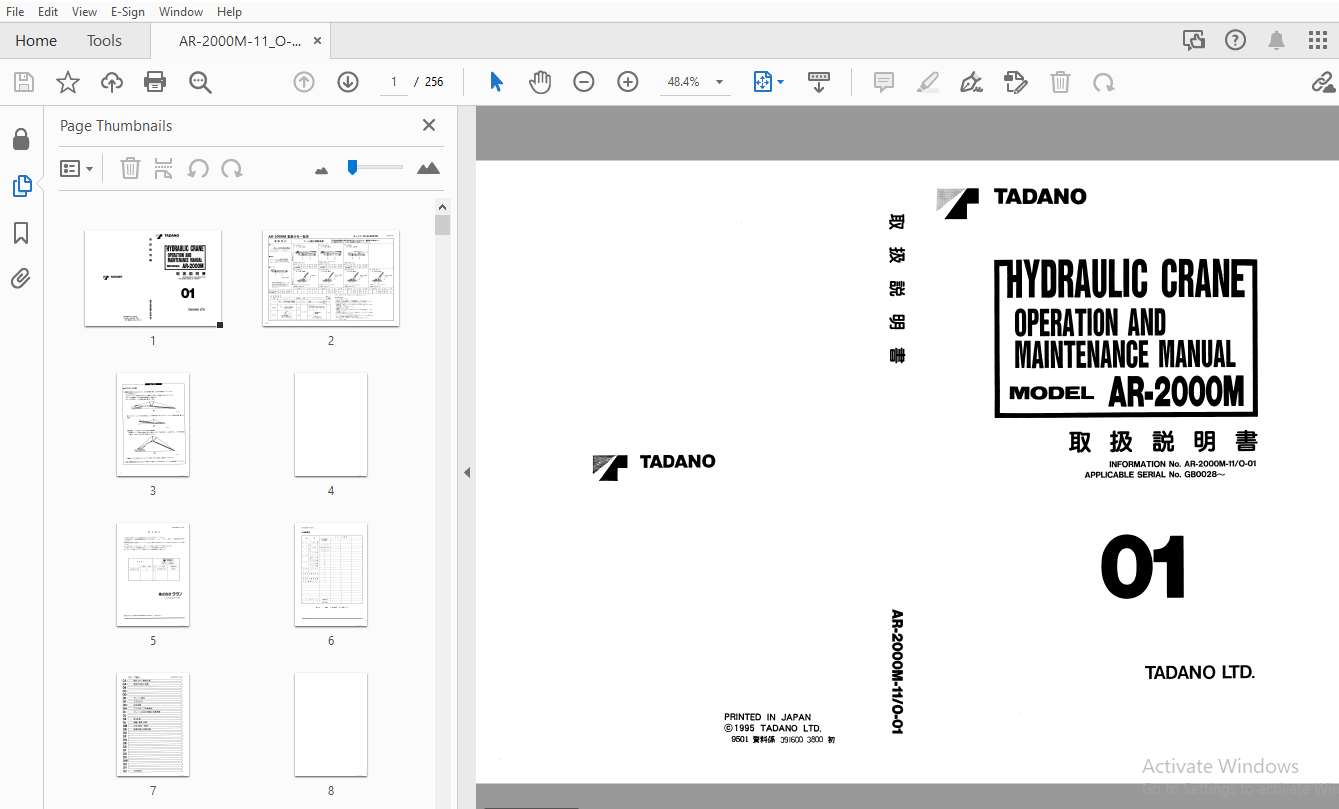The image size is (1339, 809).
Task: Select page 7 thumbnail
Action: click(x=153, y=725)
